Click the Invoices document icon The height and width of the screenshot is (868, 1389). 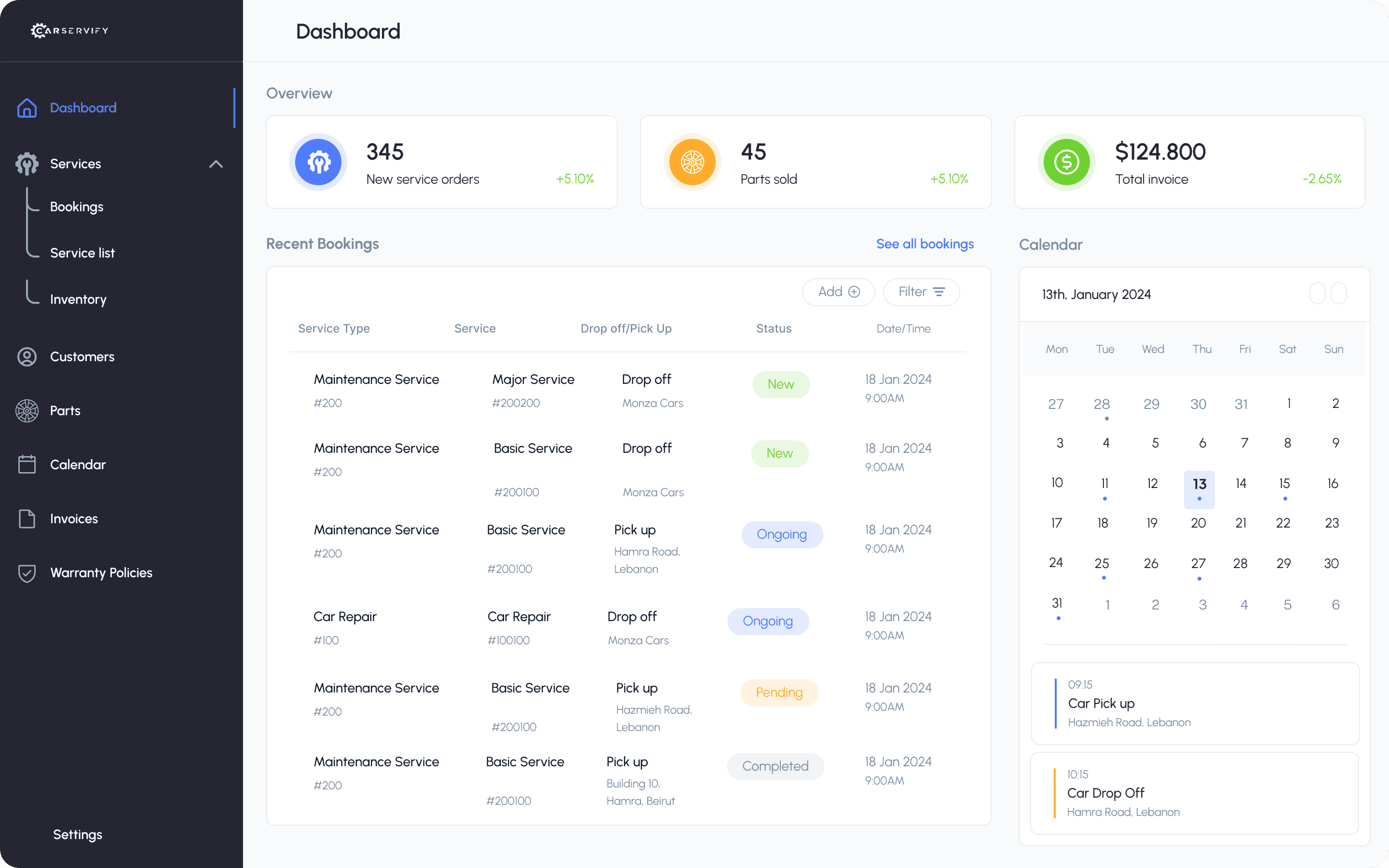[x=27, y=518]
